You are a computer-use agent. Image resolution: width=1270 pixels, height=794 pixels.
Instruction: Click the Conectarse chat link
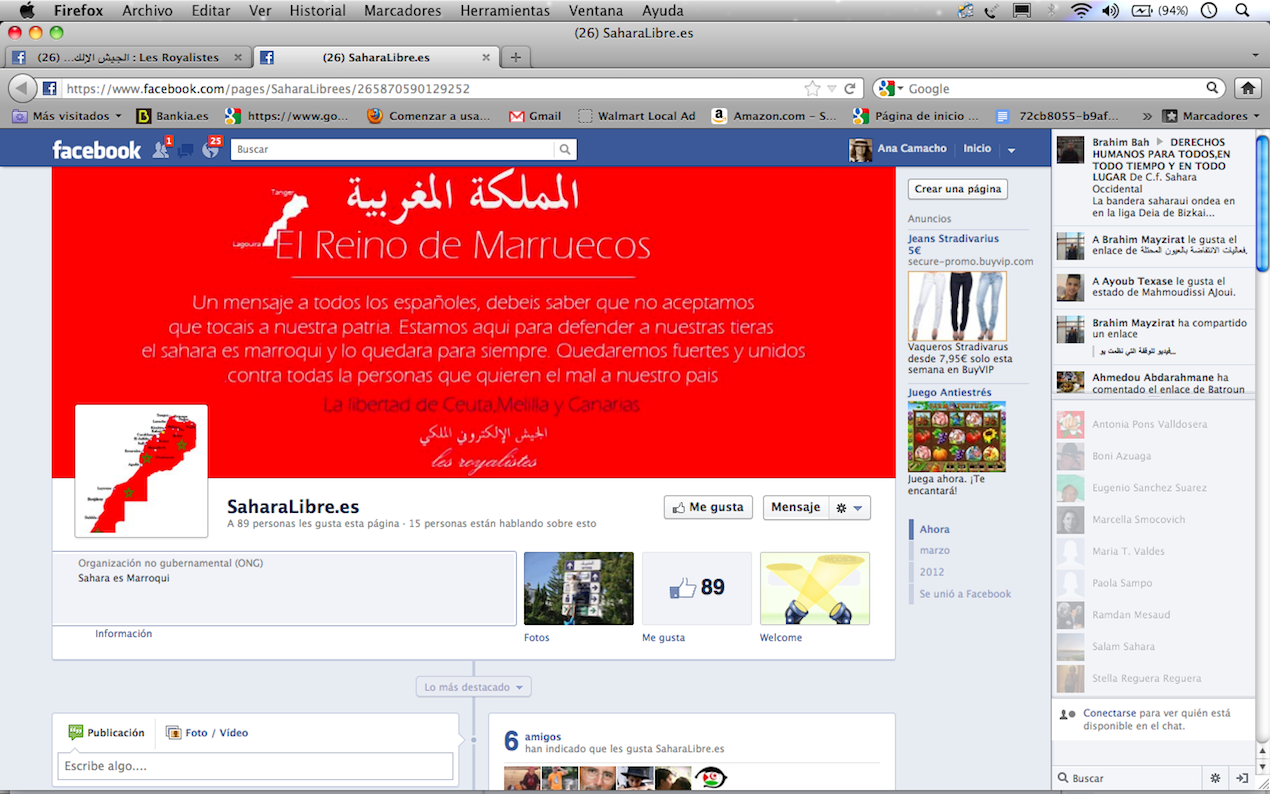[x=1109, y=713]
